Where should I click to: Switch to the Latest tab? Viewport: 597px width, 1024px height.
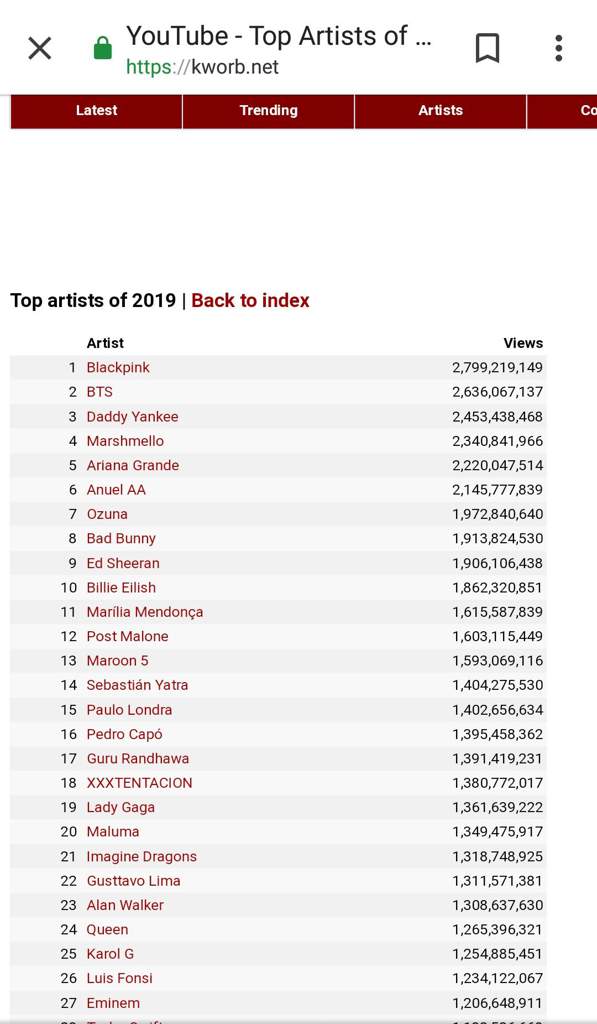(x=96, y=111)
